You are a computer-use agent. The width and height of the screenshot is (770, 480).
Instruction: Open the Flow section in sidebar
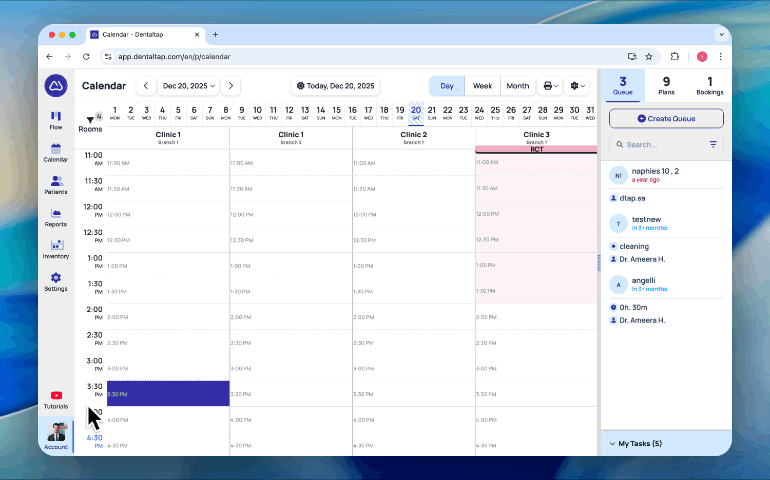(56, 120)
